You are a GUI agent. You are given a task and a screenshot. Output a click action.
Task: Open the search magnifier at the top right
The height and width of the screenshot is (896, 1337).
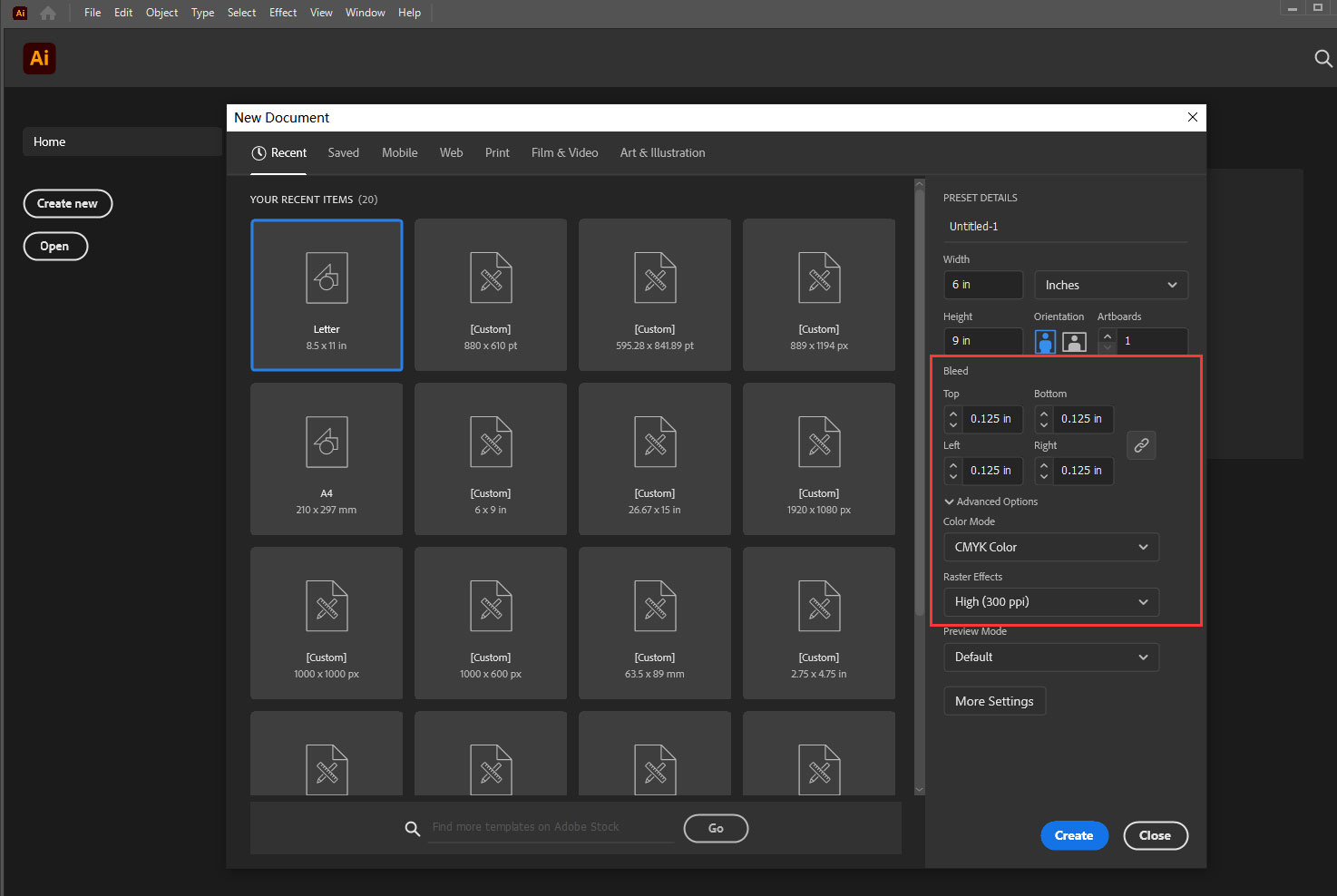tap(1323, 59)
